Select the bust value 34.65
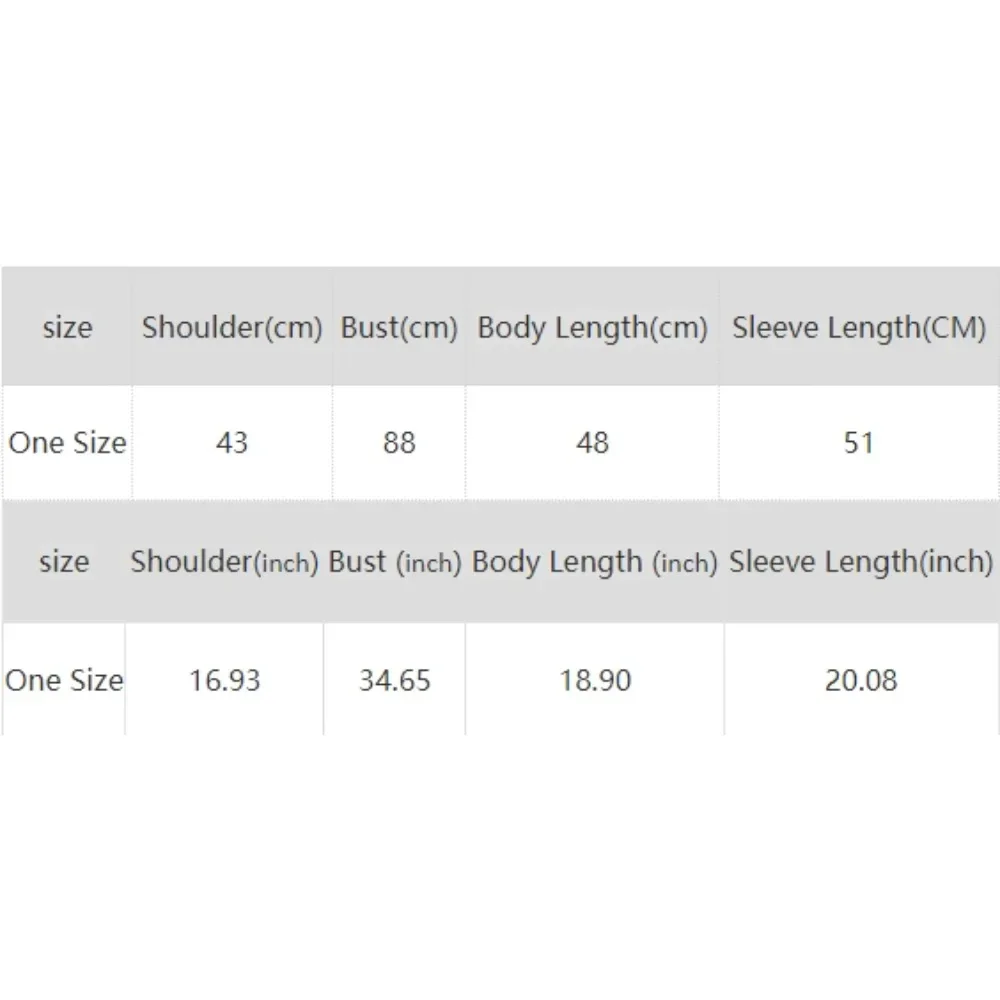This screenshot has height=1000, width=1000. [x=395, y=680]
